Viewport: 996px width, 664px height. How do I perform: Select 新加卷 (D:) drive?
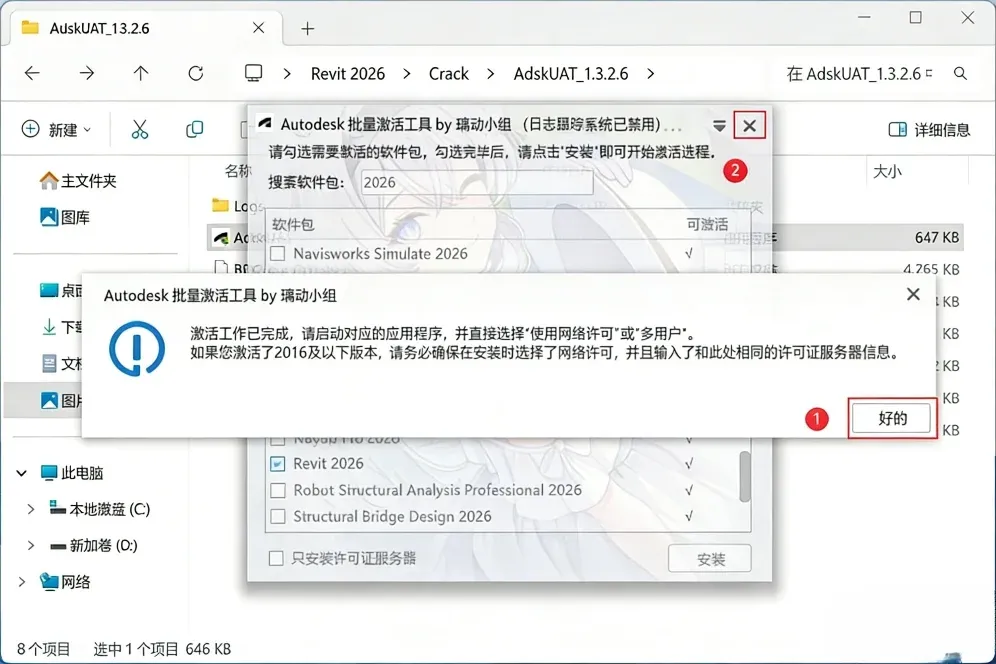pyautogui.click(x=93, y=545)
